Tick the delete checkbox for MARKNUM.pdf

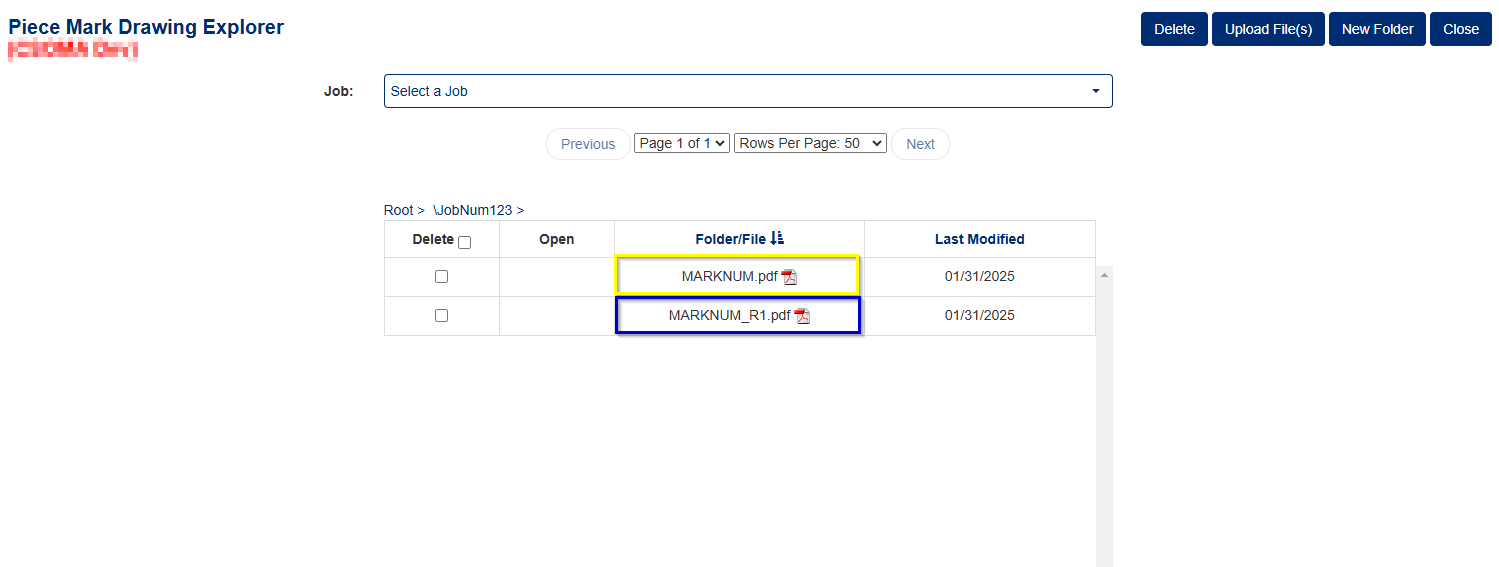coord(441,277)
